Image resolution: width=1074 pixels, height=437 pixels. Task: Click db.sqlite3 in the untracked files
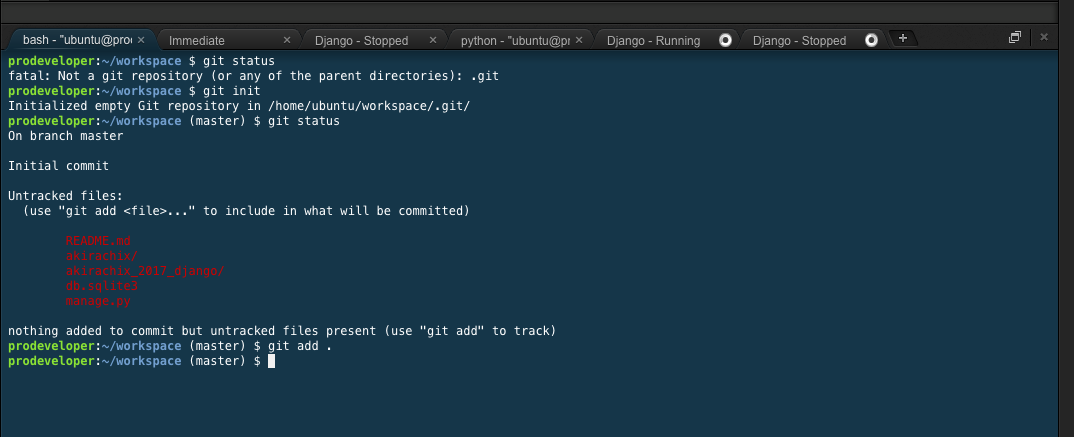coord(101,285)
